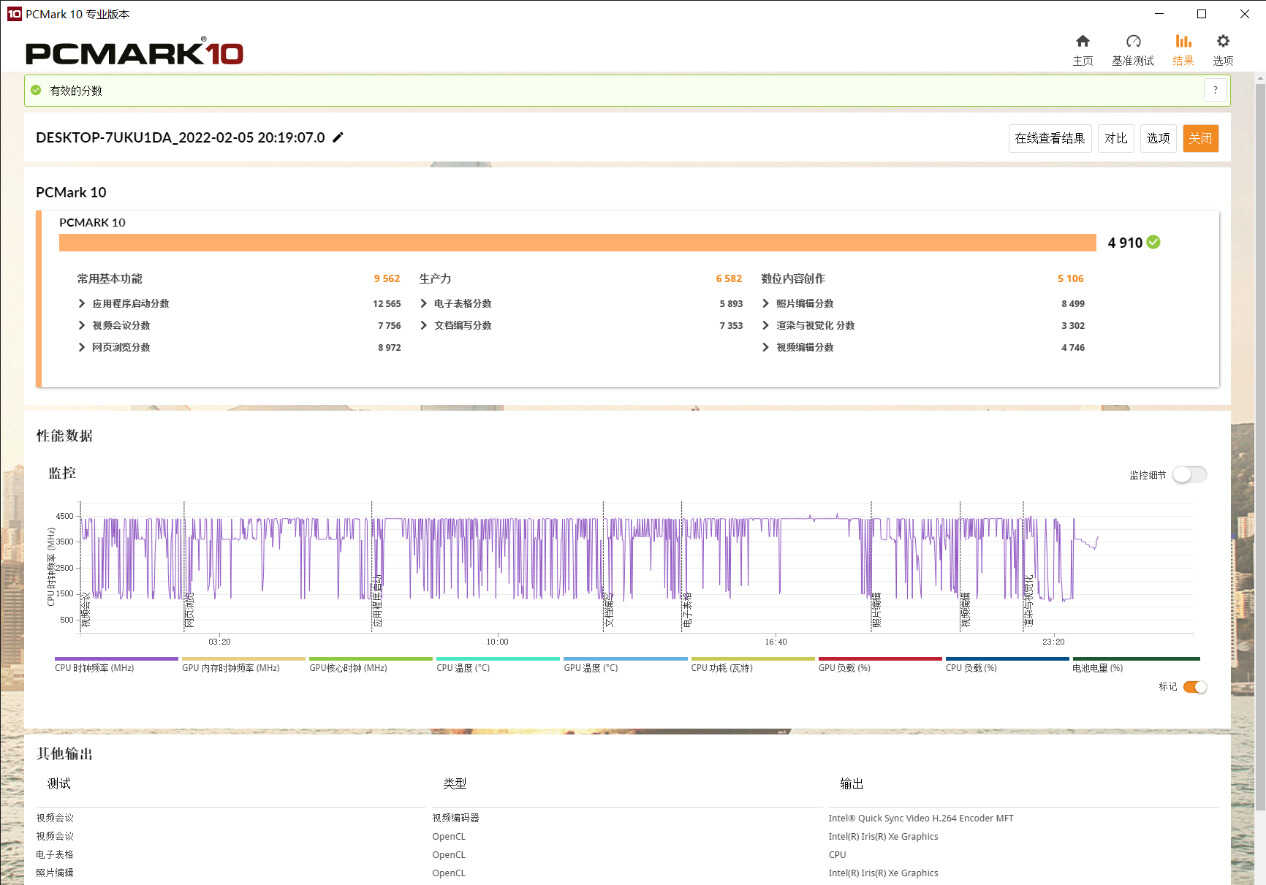
Task: Click the 视频编码器 type cell
Action: pyautogui.click(x=456, y=818)
